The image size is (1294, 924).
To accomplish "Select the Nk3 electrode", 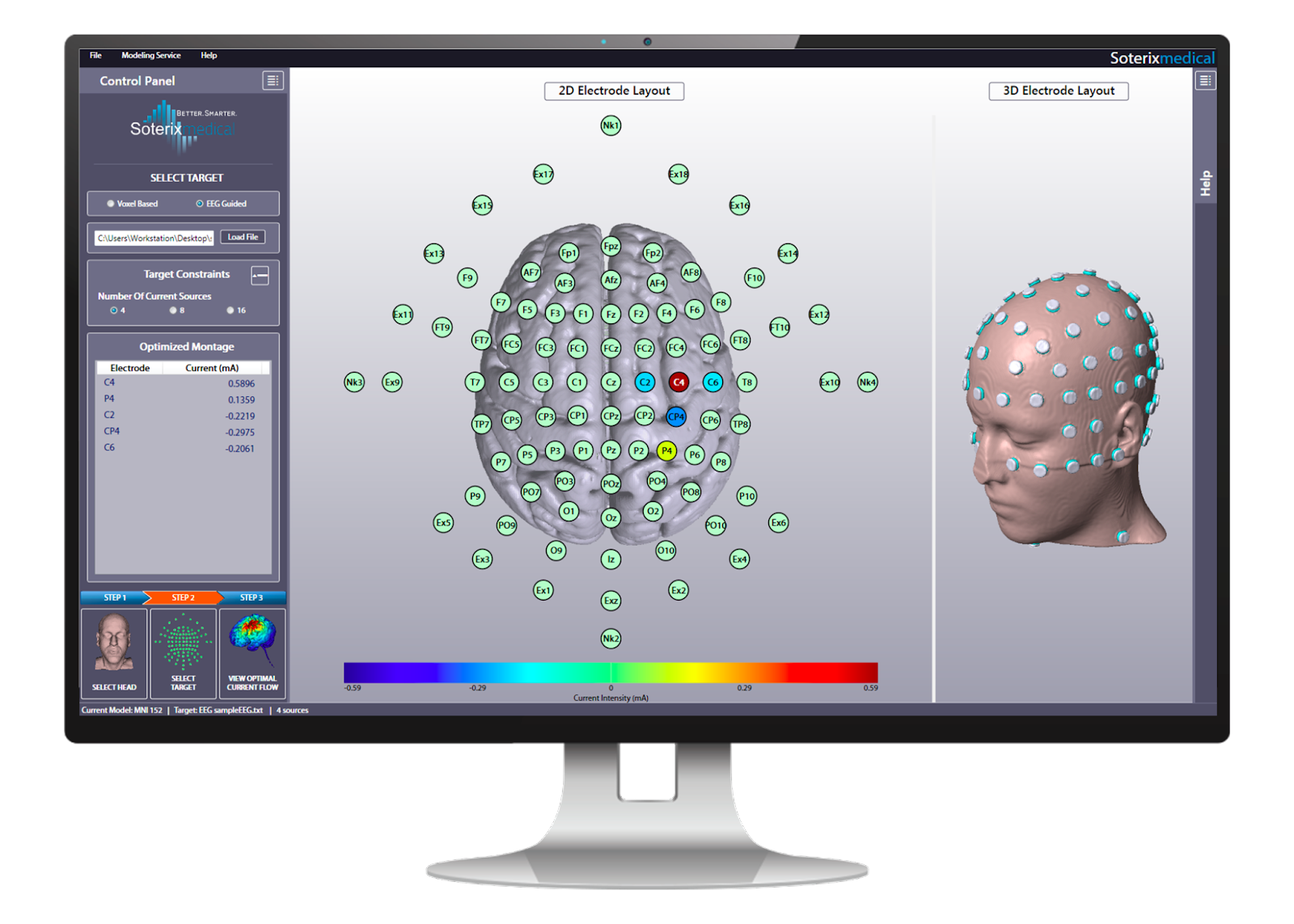I will pyautogui.click(x=354, y=382).
